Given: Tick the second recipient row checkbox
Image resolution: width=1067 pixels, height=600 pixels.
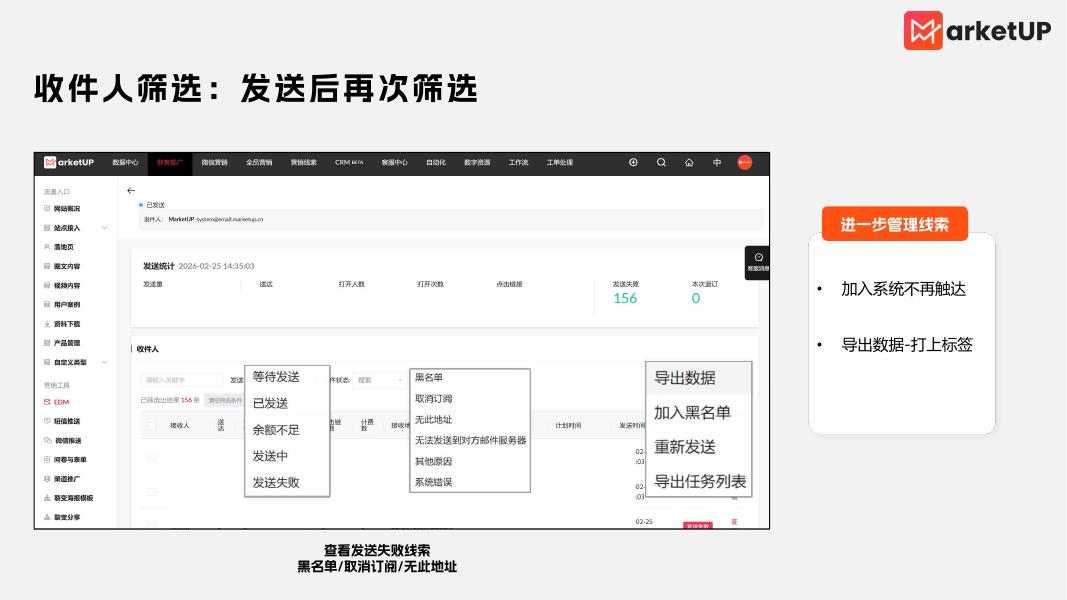Looking at the screenshot, I should pos(151,491).
